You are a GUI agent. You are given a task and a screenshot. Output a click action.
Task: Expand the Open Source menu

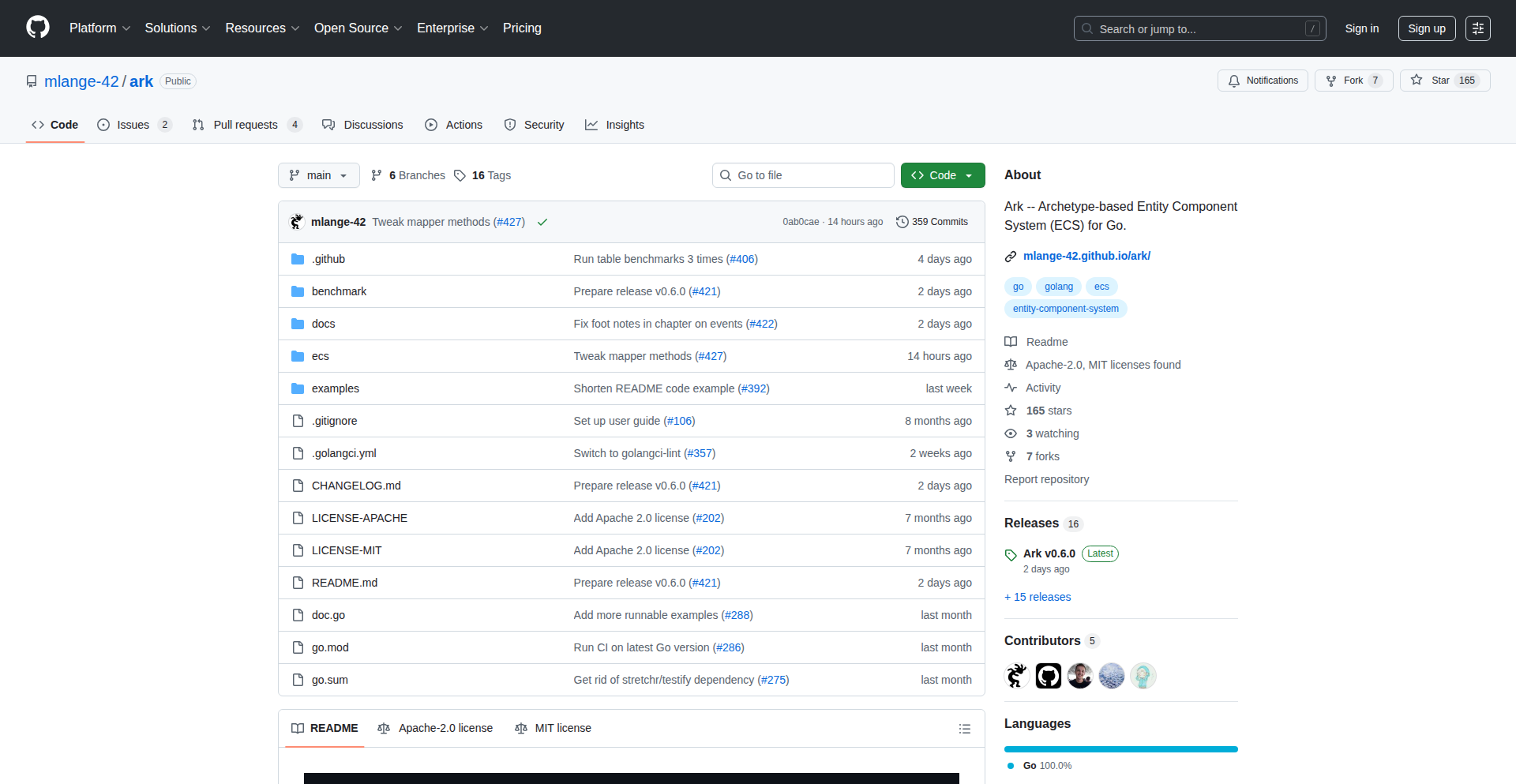(x=358, y=28)
